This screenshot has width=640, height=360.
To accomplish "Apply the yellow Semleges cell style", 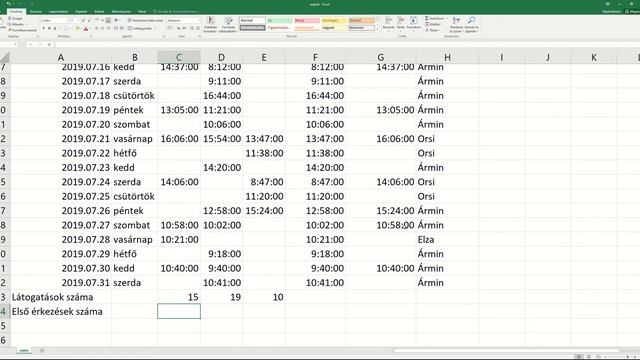I will tap(334, 20).
